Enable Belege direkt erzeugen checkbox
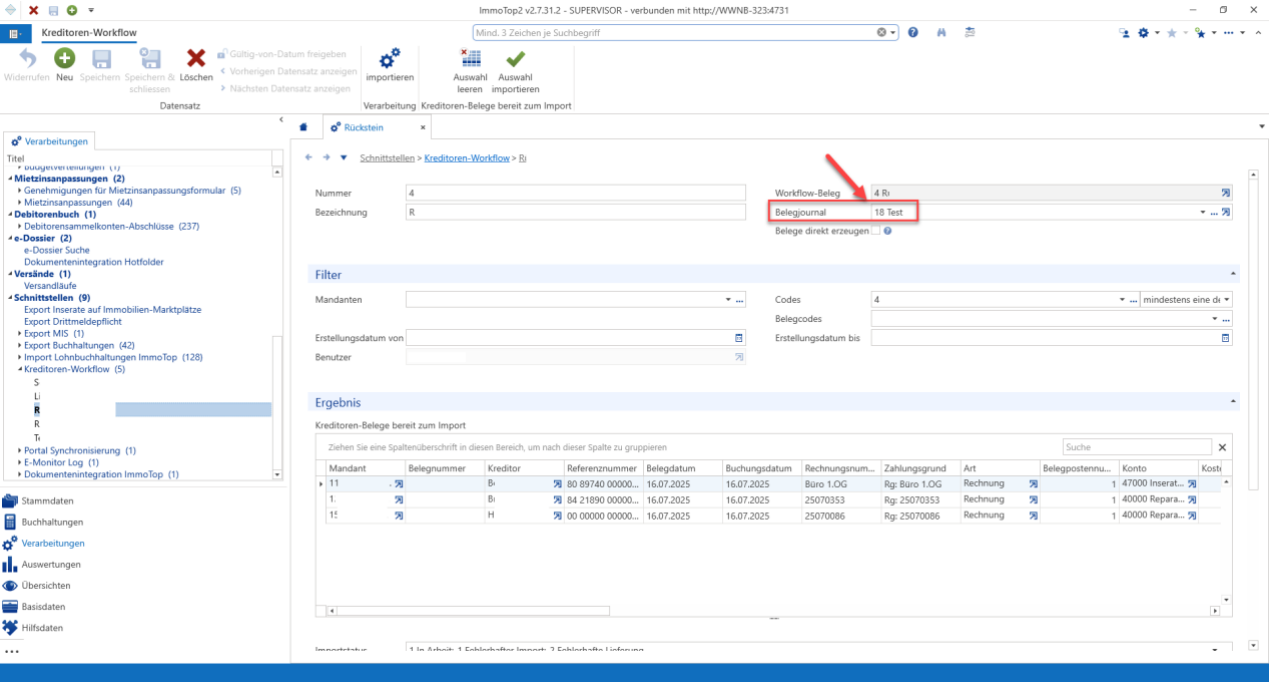The height and width of the screenshot is (682, 1269). pyautogui.click(x=875, y=231)
